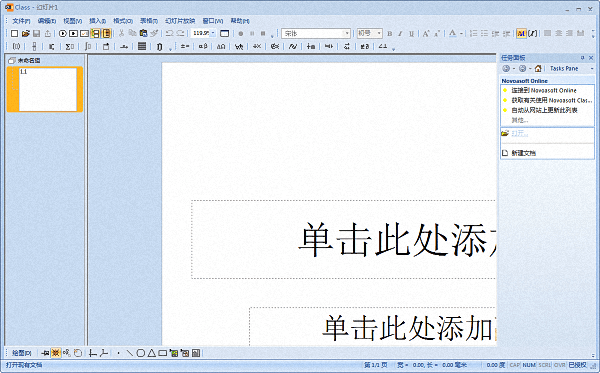The image size is (600, 373).
Task: Click 新建文档 in task pane
Action: point(523,153)
